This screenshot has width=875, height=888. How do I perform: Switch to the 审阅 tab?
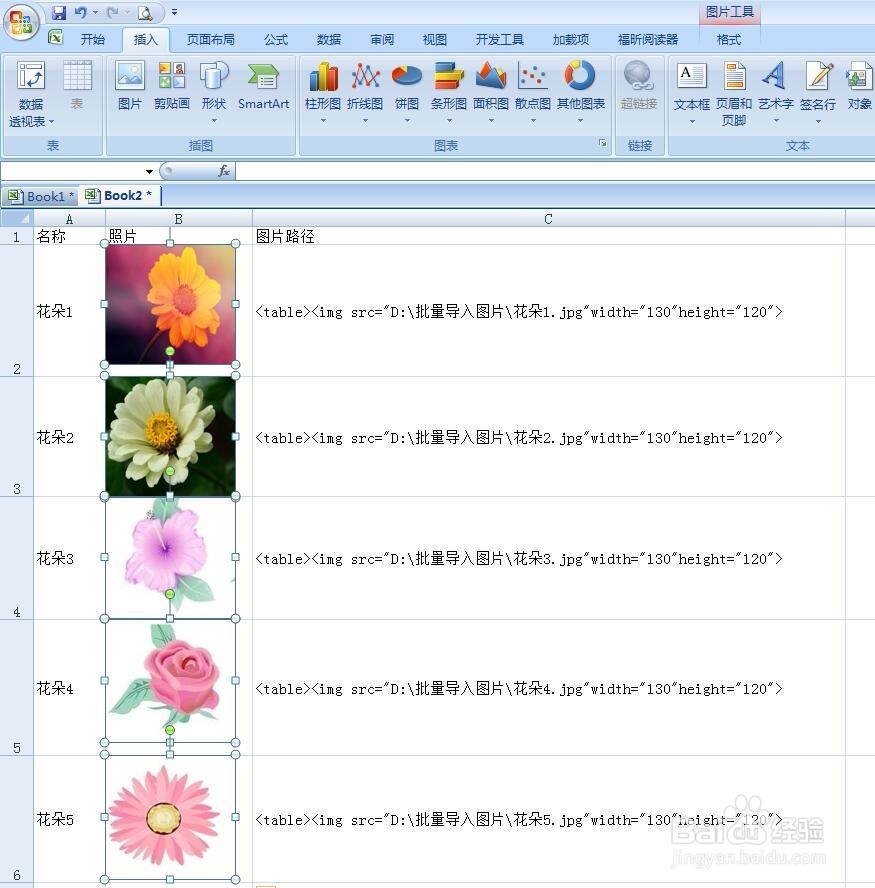(382, 40)
